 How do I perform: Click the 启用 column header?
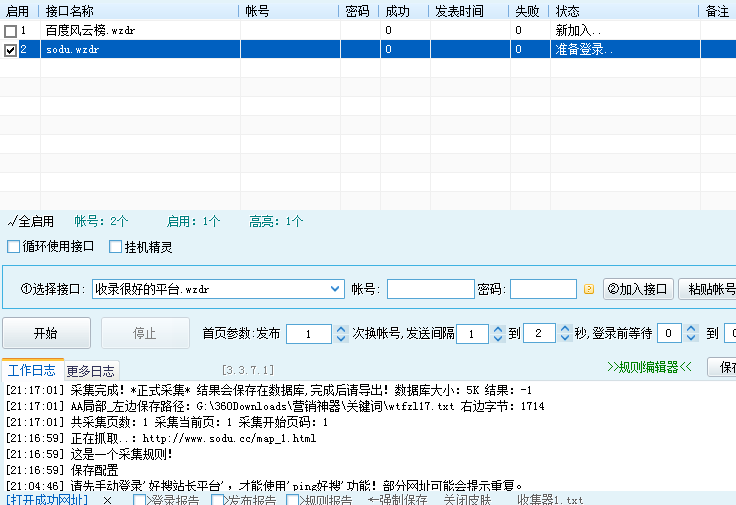click(x=19, y=11)
